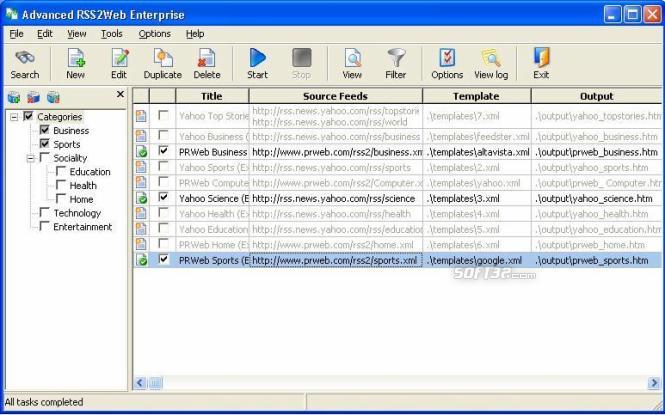
Task: Click the Exit door icon
Action: 541,58
